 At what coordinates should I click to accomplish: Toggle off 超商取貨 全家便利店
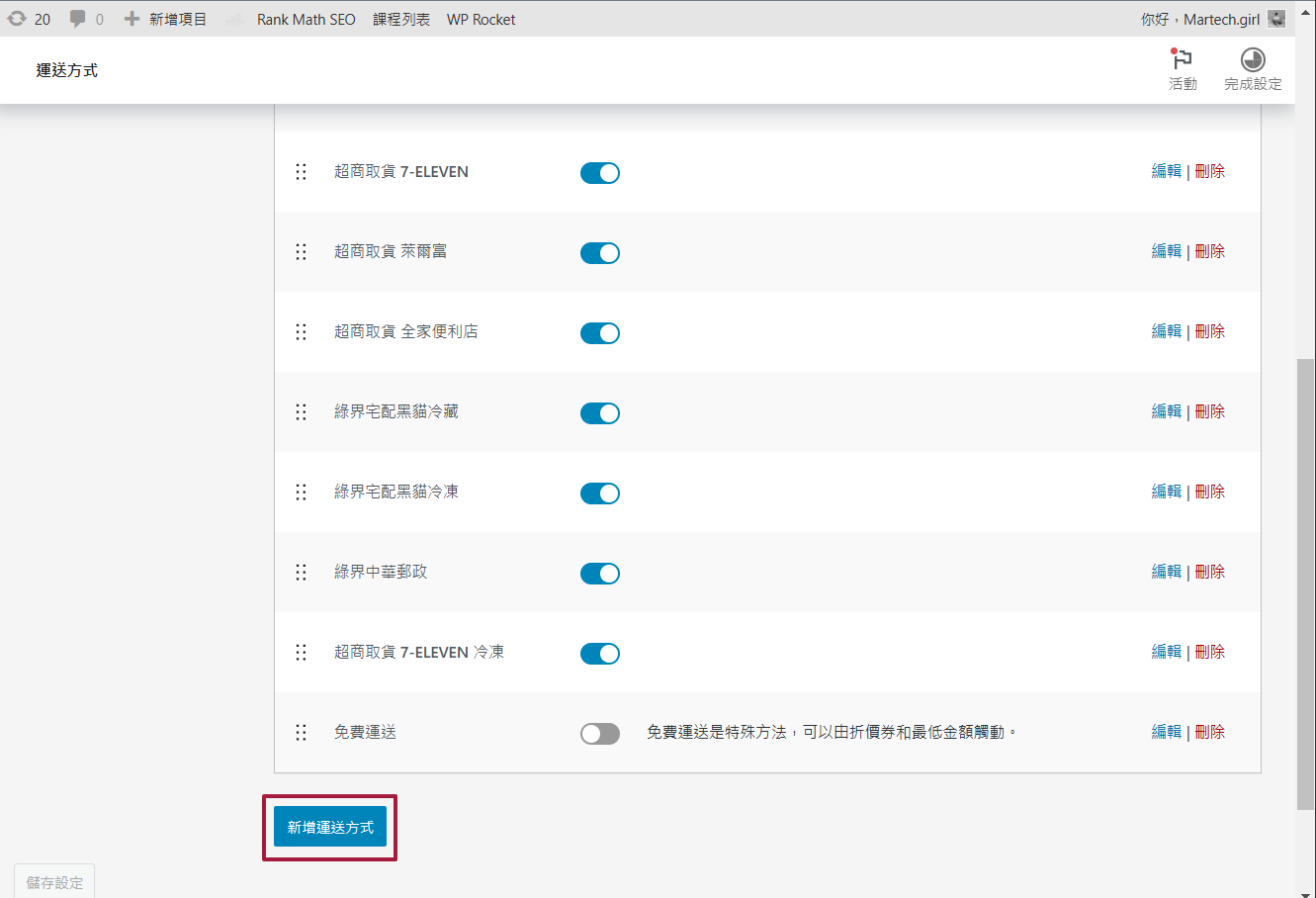[599, 333]
